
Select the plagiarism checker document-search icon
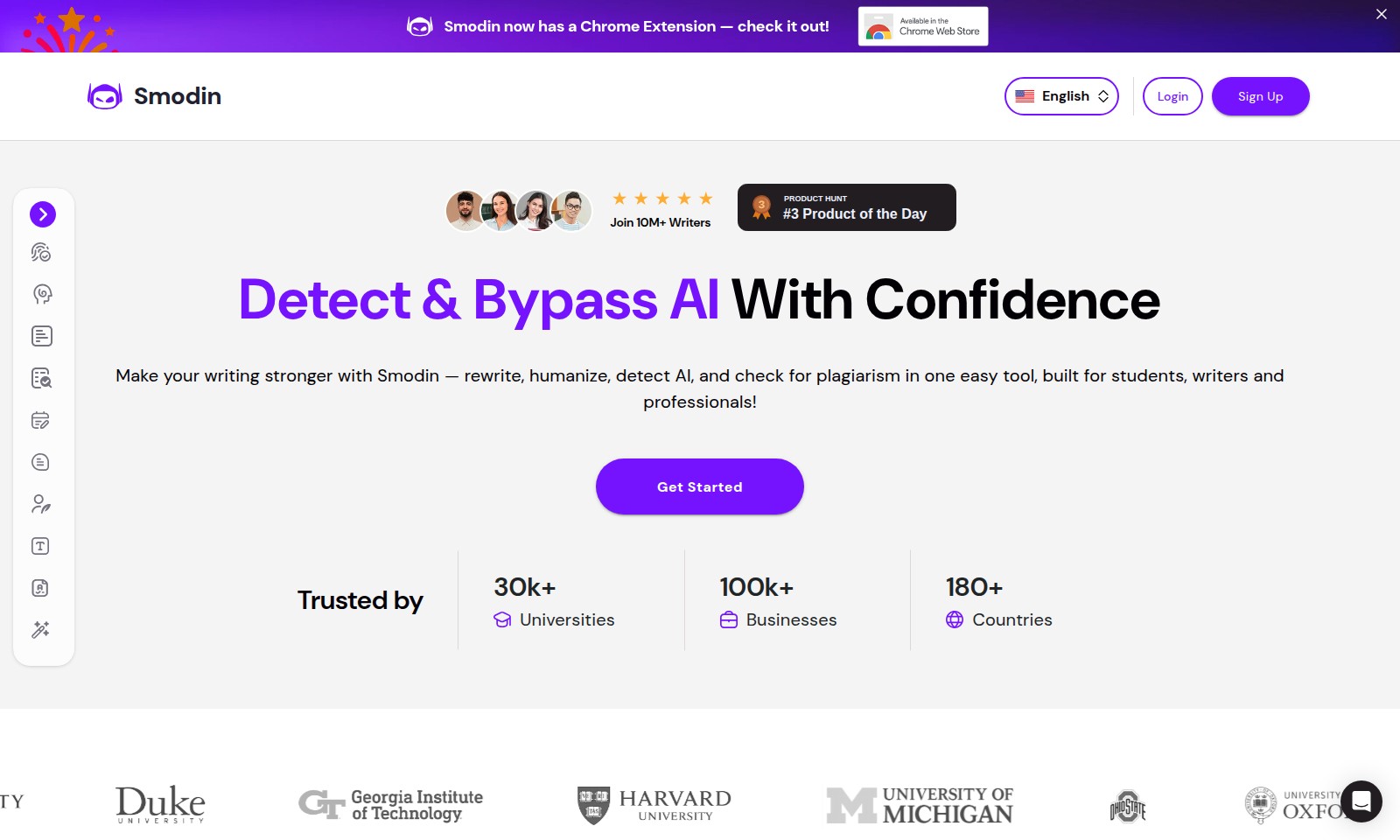click(x=41, y=378)
